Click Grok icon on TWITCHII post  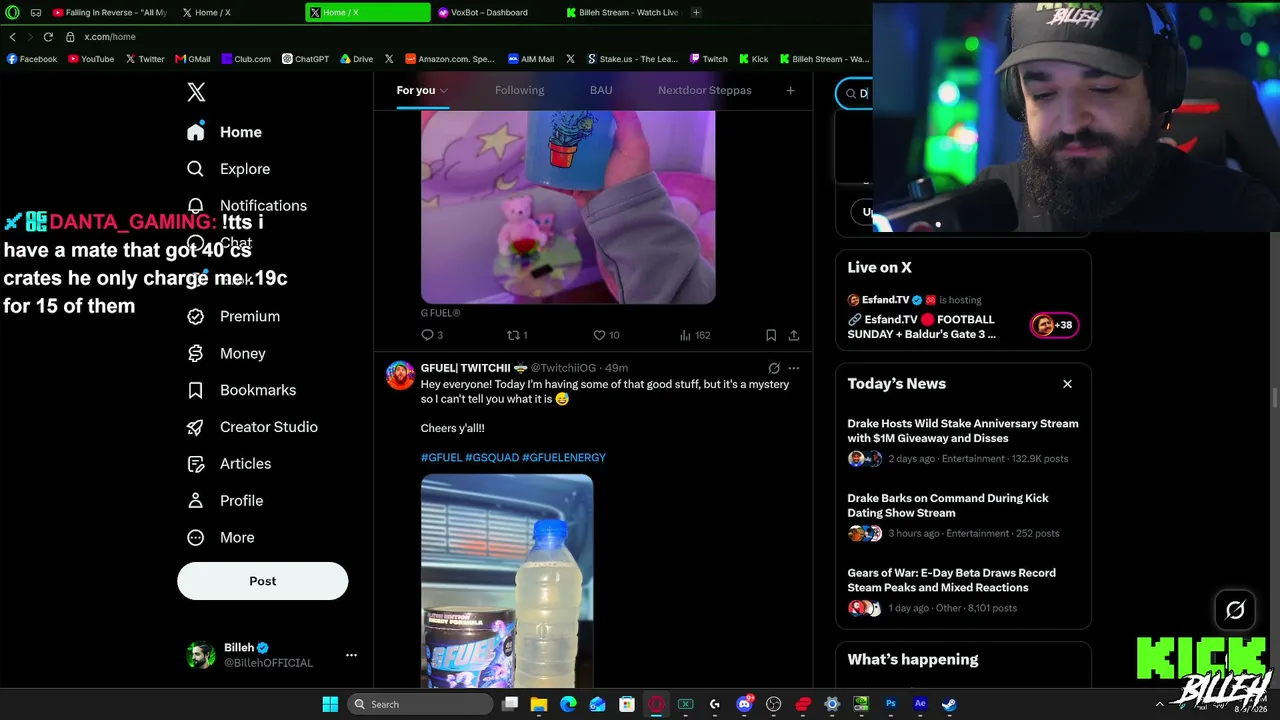click(774, 368)
